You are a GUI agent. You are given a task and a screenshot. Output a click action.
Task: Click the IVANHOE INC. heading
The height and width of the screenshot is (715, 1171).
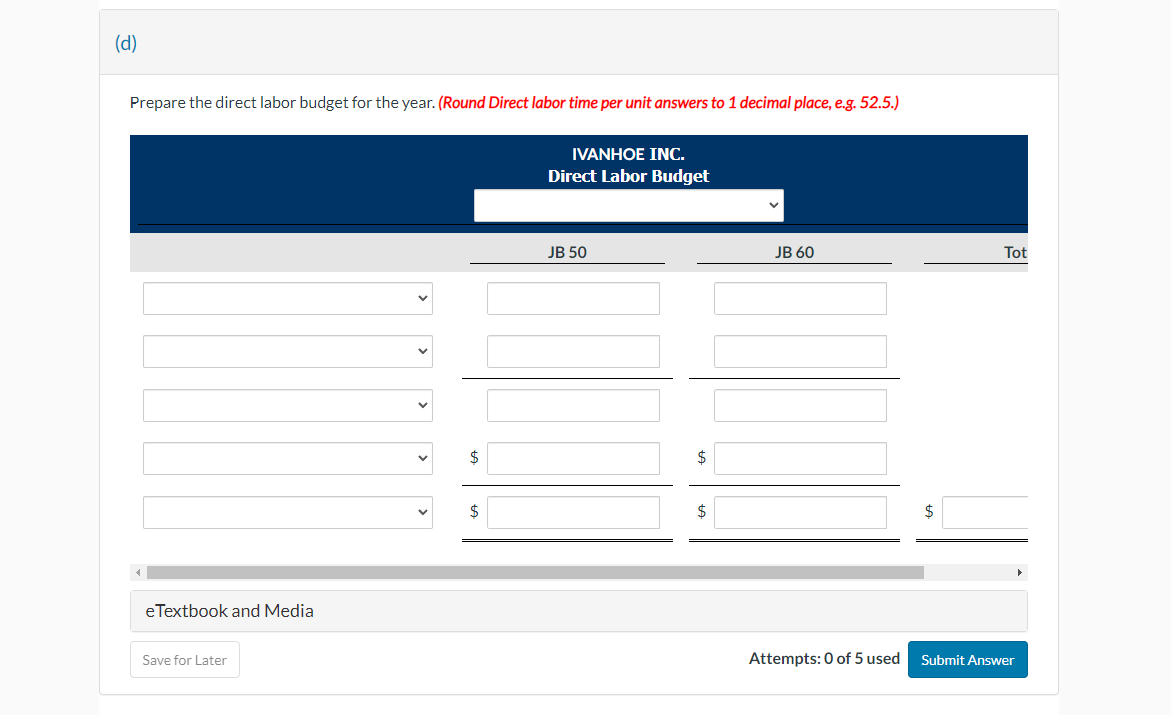[x=628, y=154]
